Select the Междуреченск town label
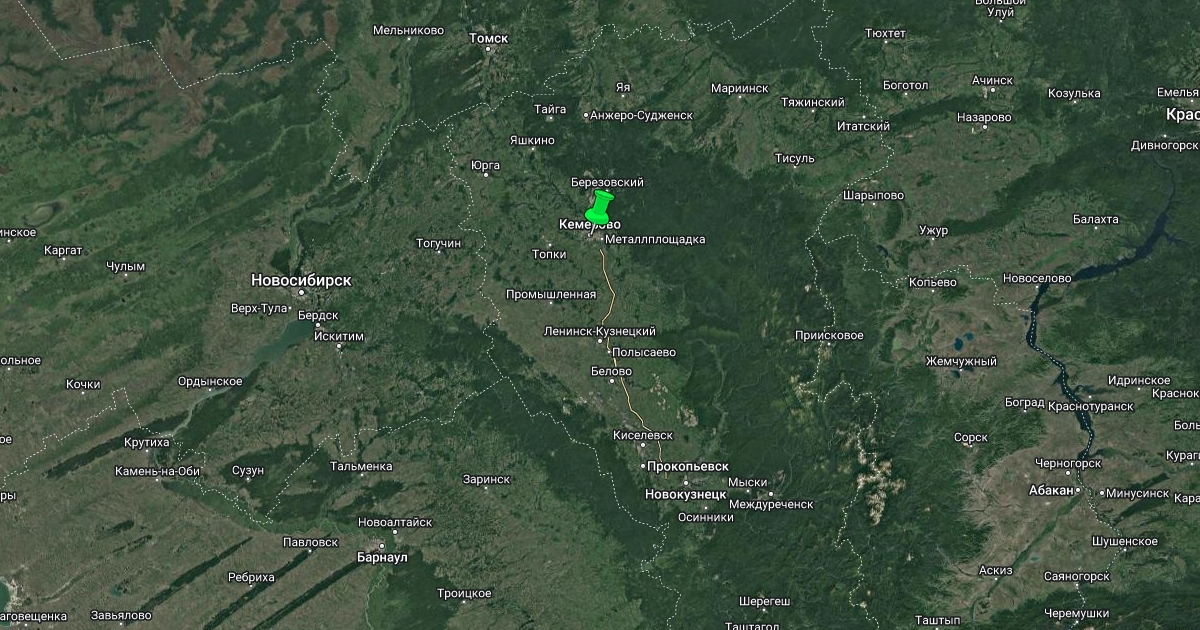The height and width of the screenshot is (630, 1200). click(x=771, y=504)
